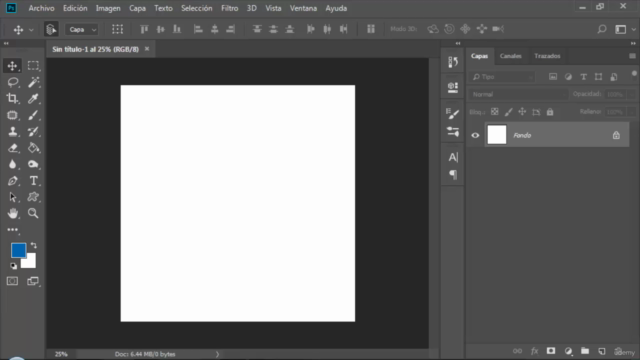Select the Horizontal Type tool
Image resolution: width=640 pixels, height=360 pixels.
click(33, 180)
